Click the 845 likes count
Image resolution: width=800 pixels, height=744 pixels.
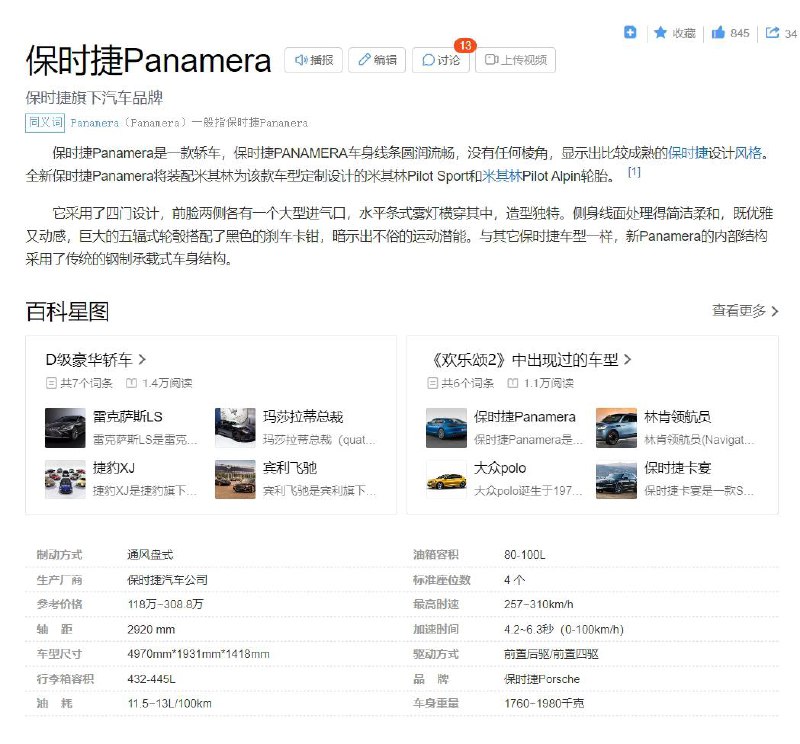(x=740, y=33)
